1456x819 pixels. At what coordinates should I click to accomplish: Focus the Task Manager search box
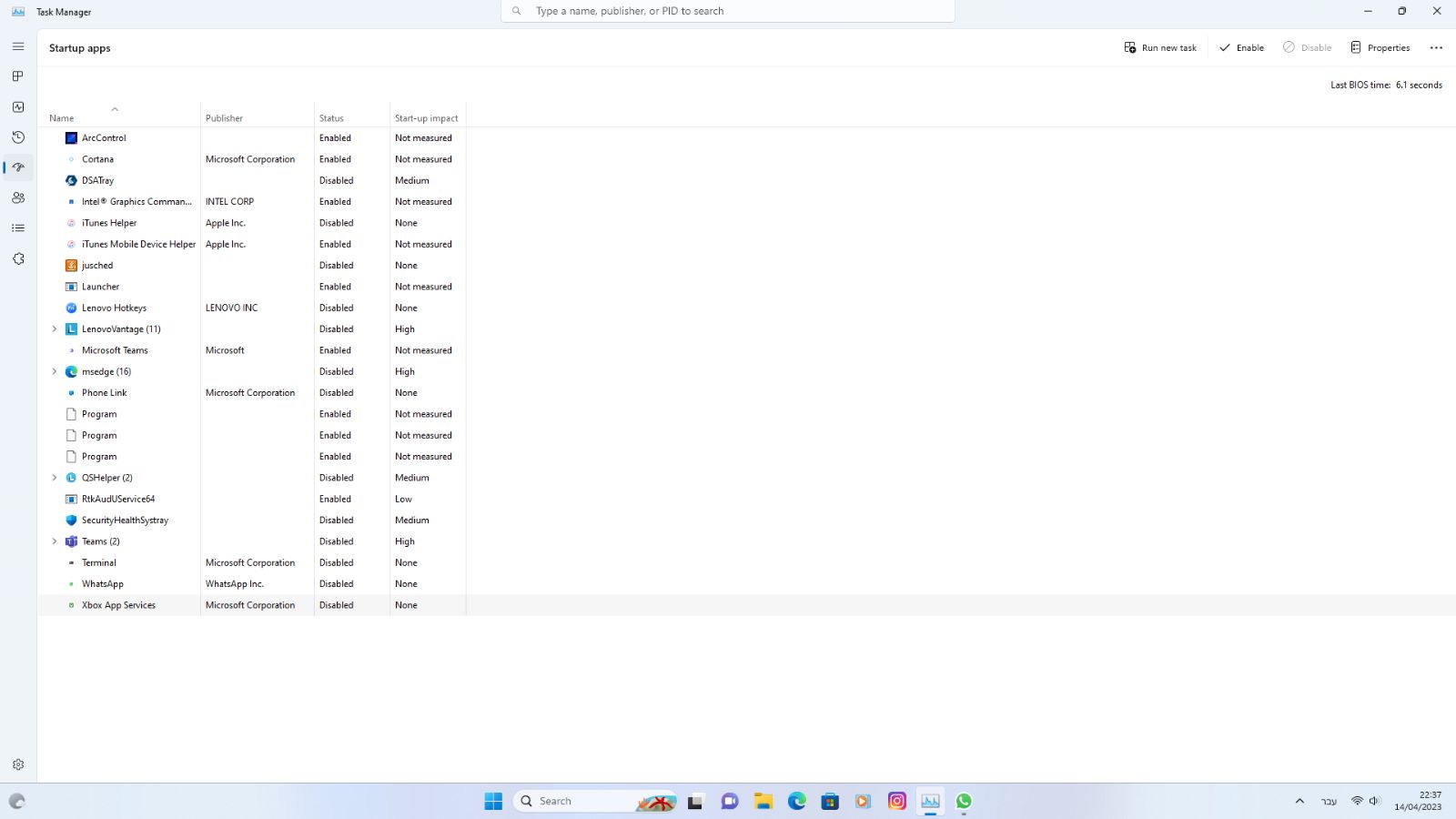(x=728, y=11)
